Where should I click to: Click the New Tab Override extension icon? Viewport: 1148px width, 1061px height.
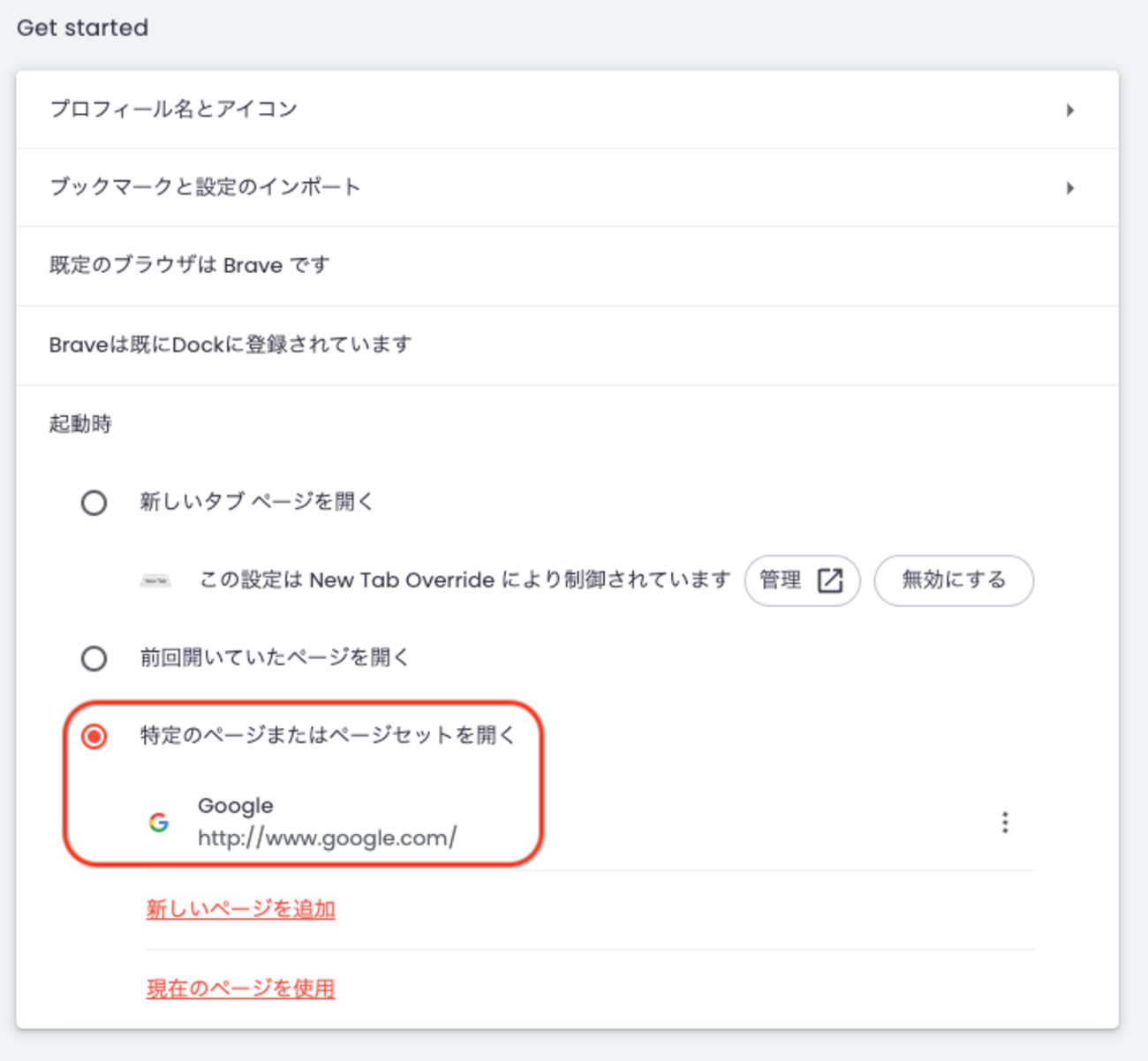click(x=157, y=580)
